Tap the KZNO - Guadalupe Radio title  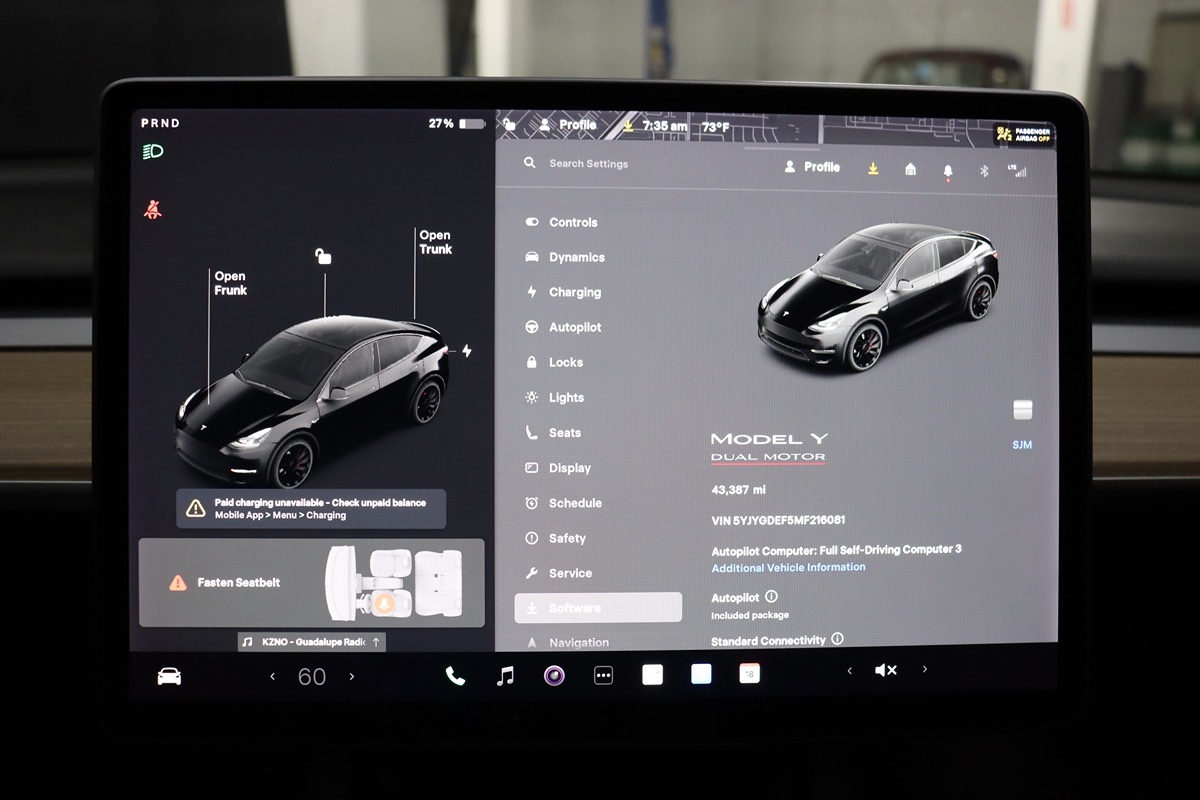[312, 642]
